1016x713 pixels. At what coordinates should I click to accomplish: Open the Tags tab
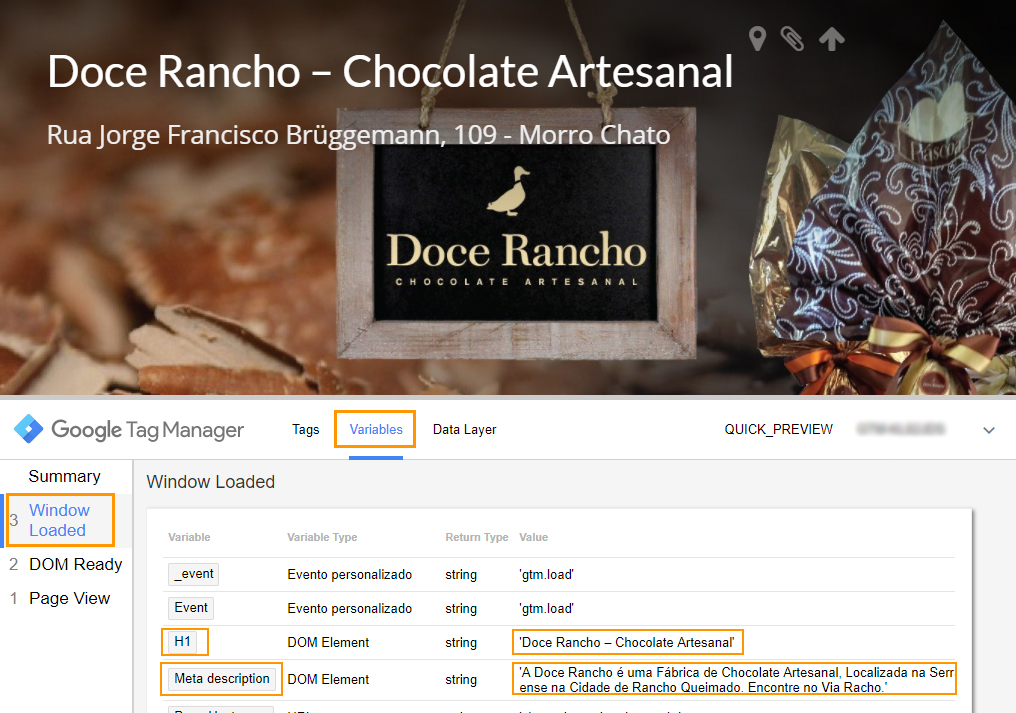pyautogui.click(x=306, y=429)
